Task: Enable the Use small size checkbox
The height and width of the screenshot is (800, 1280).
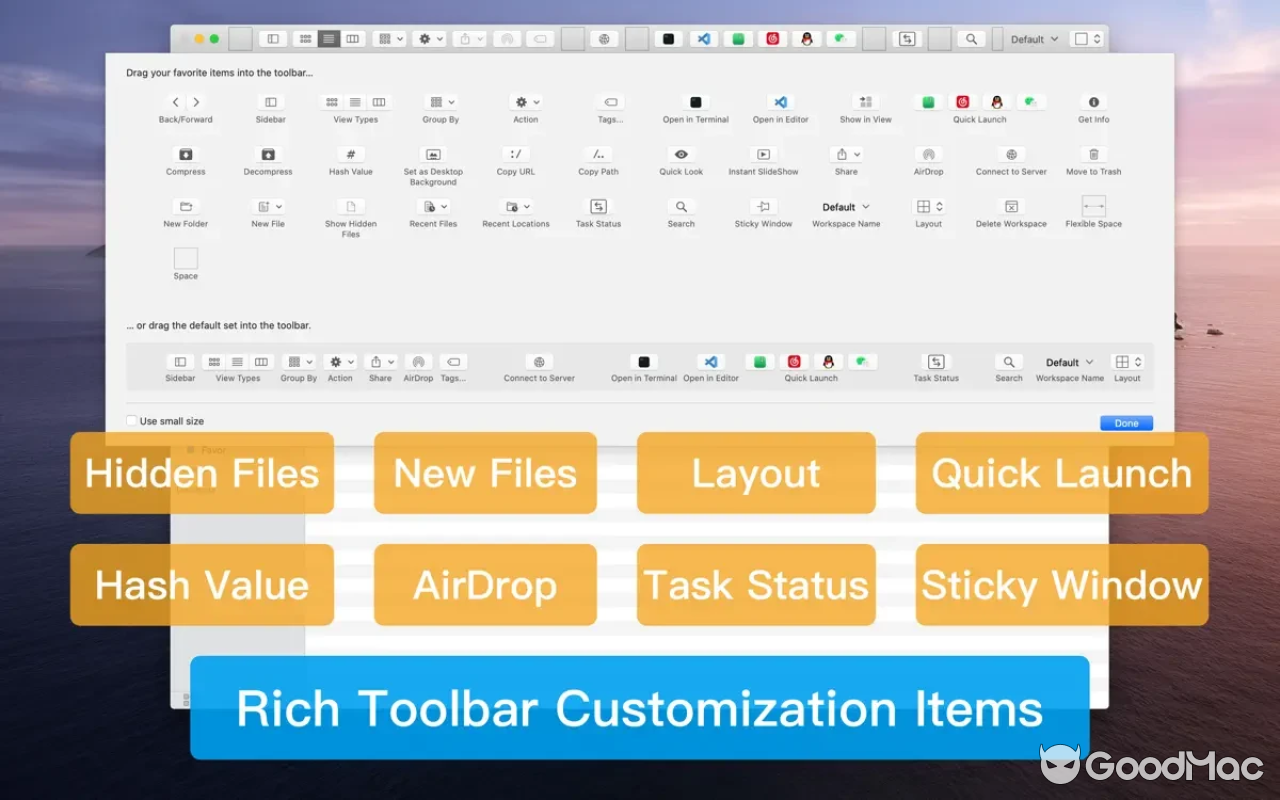Action: click(x=131, y=421)
